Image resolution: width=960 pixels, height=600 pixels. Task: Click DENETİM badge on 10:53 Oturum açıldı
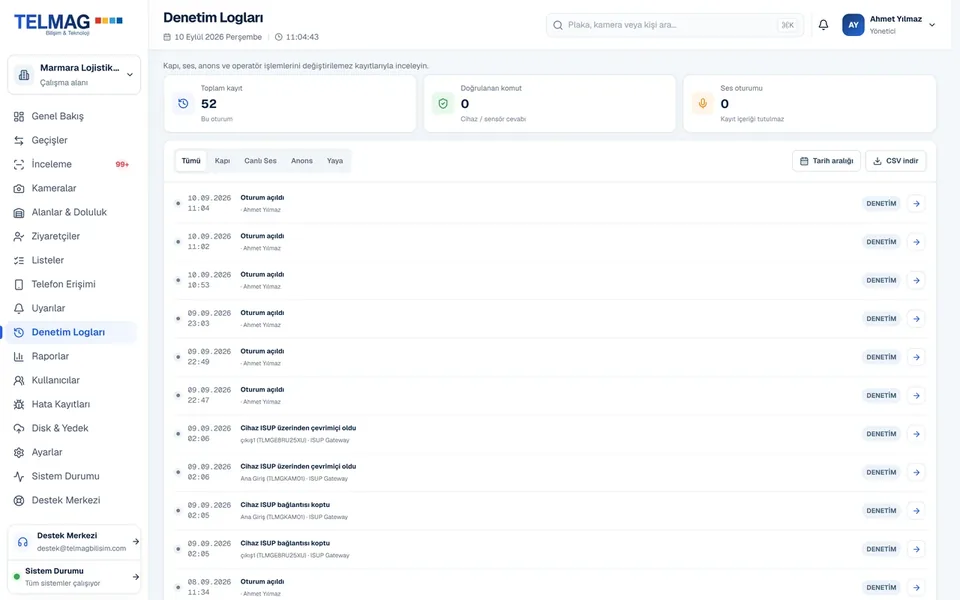(x=881, y=280)
